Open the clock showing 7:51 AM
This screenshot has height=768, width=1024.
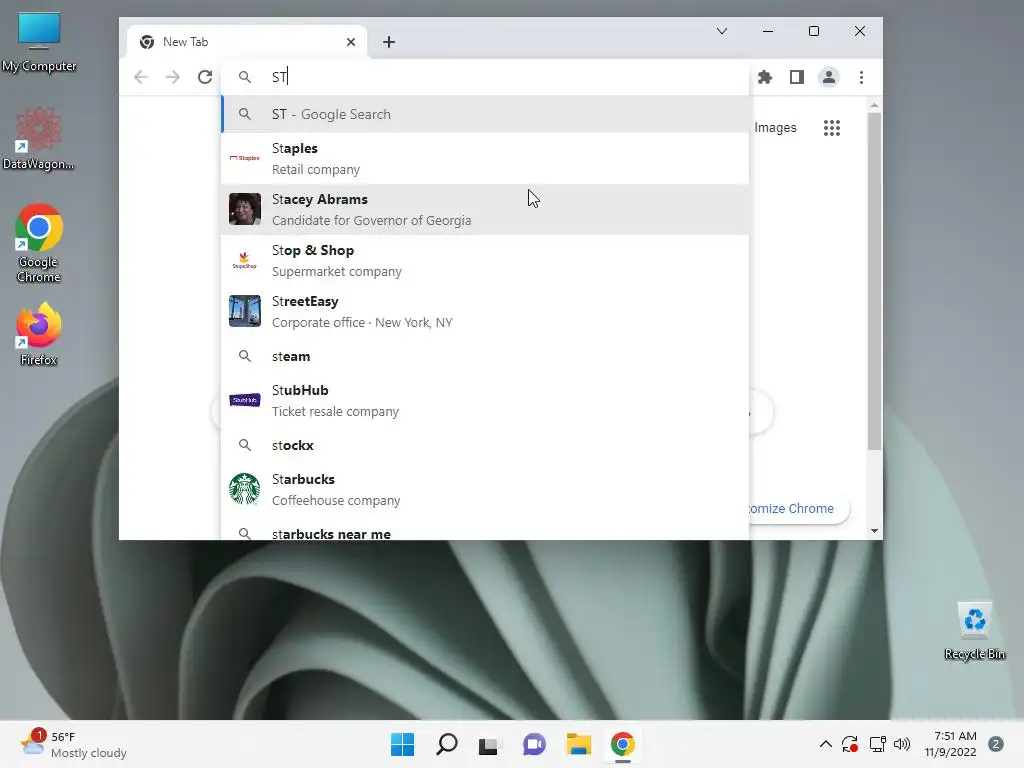[951, 744]
